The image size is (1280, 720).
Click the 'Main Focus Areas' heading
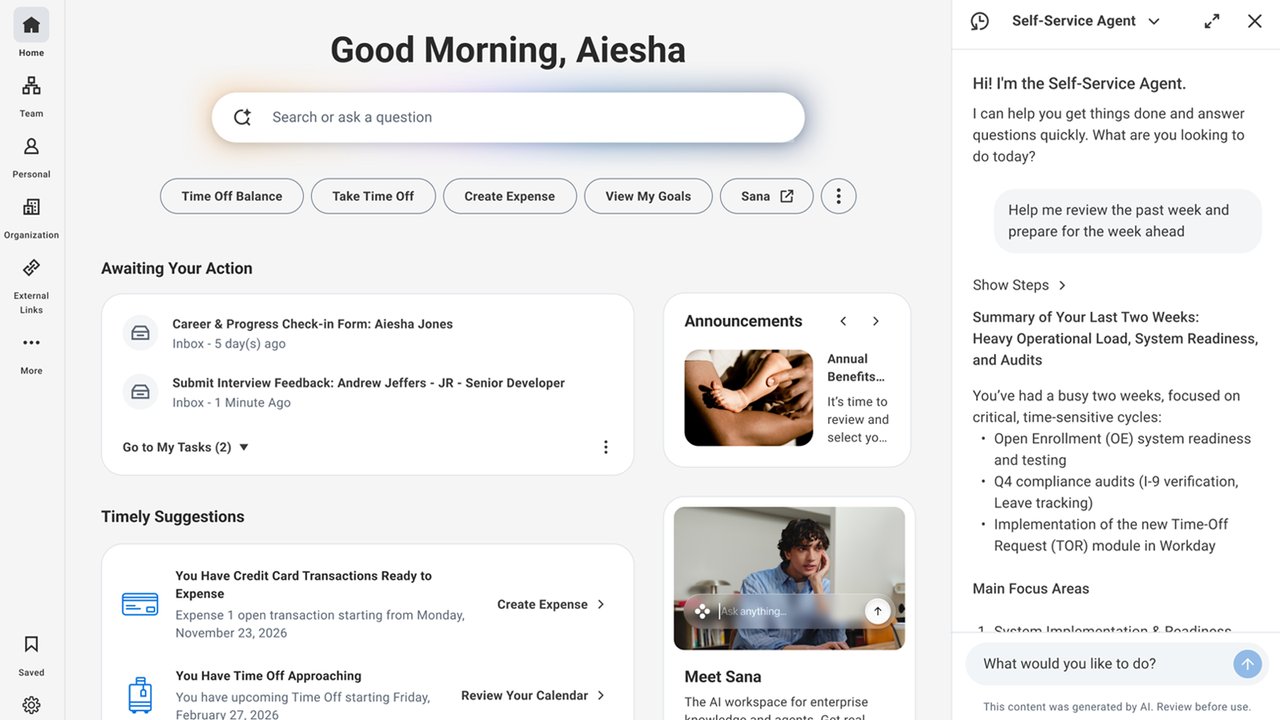[1031, 589]
